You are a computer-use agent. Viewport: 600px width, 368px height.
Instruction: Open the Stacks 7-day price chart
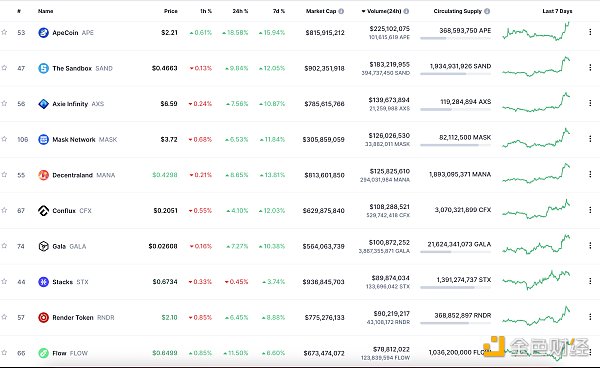coord(536,280)
